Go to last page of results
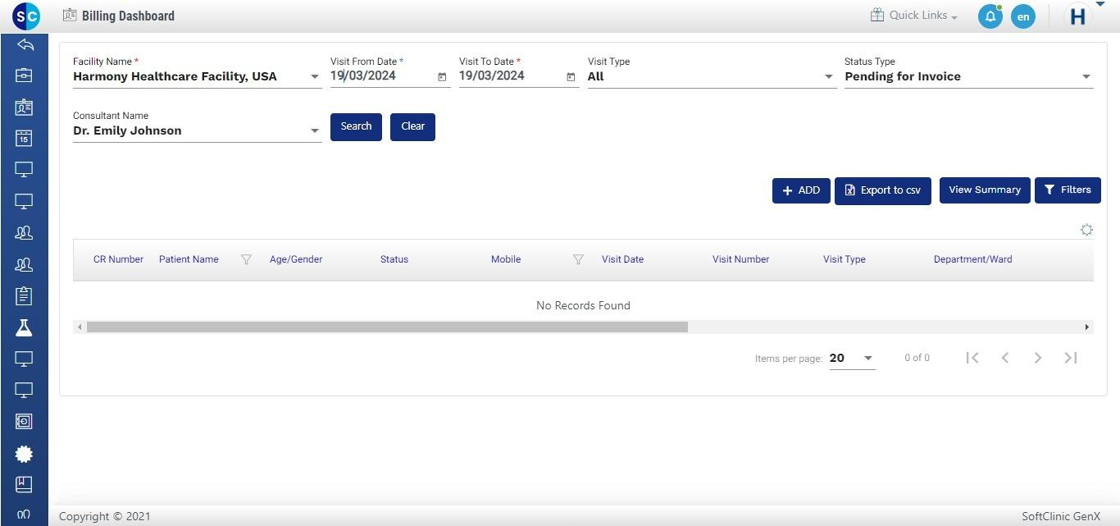Viewport: 1120px width, 526px height. [x=1070, y=358]
